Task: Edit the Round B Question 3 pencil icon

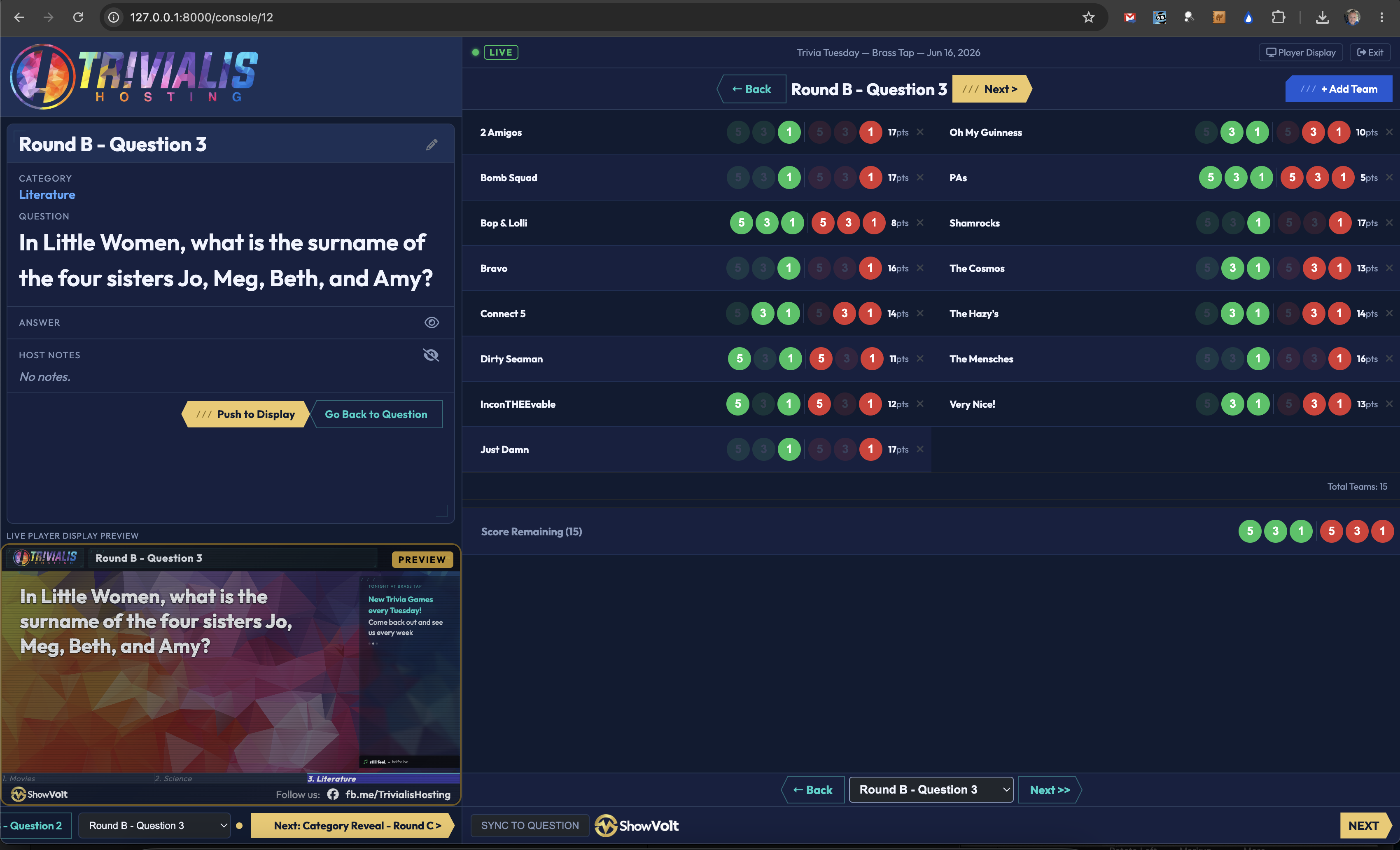Action: coord(432,145)
